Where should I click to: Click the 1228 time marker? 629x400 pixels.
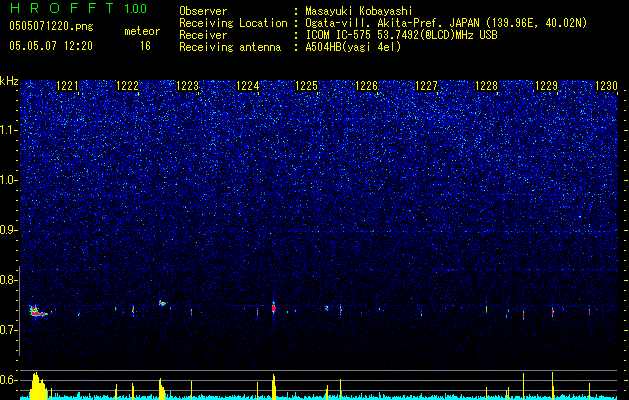point(486,85)
